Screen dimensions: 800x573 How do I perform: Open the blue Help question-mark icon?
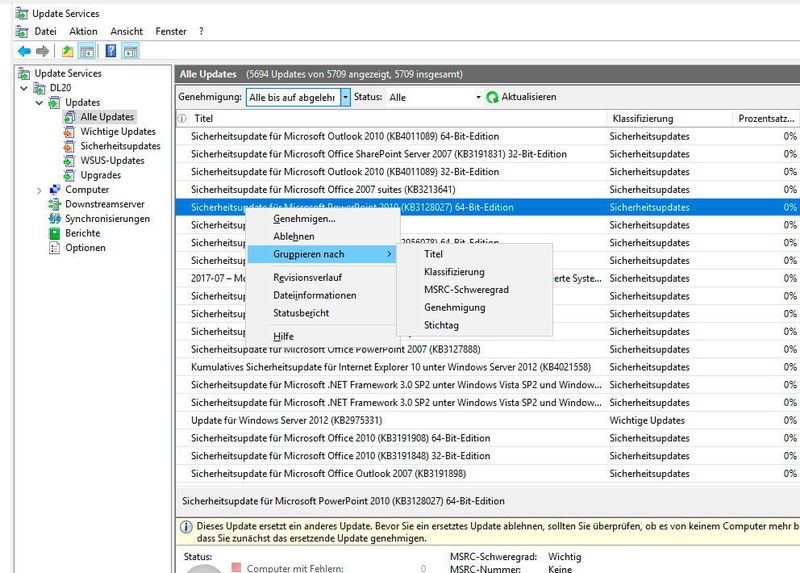point(111,51)
